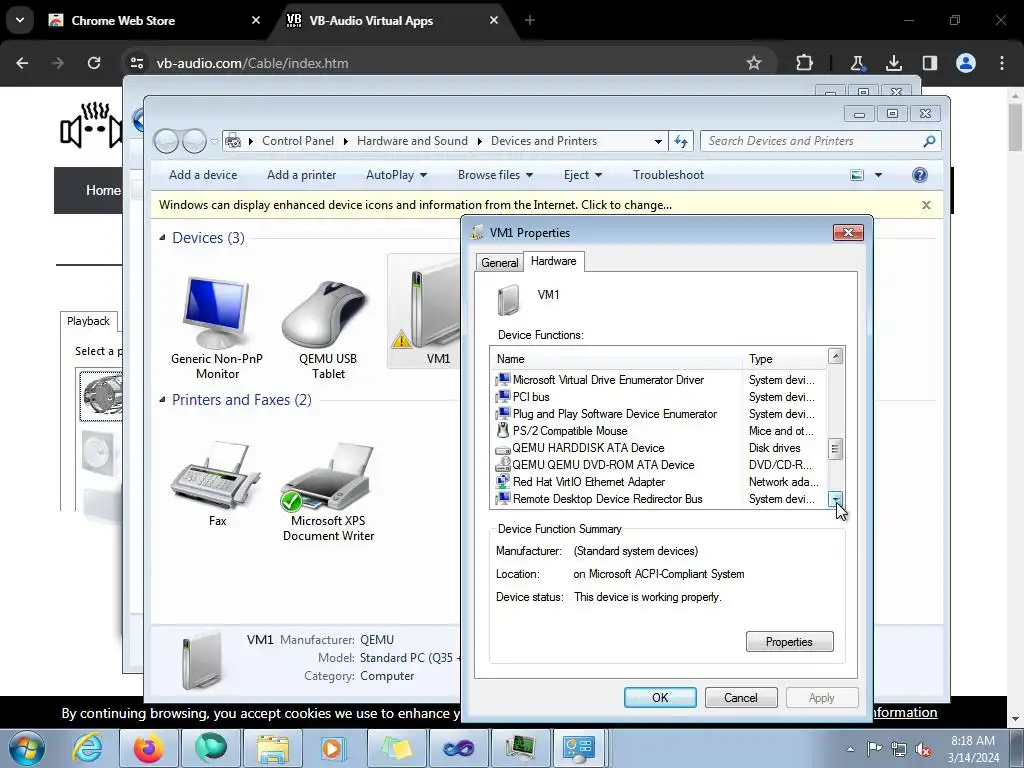Select Microsoft XPS Document Writer printer
The height and width of the screenshot is (768, 1024).
click(x=328, y=477)
